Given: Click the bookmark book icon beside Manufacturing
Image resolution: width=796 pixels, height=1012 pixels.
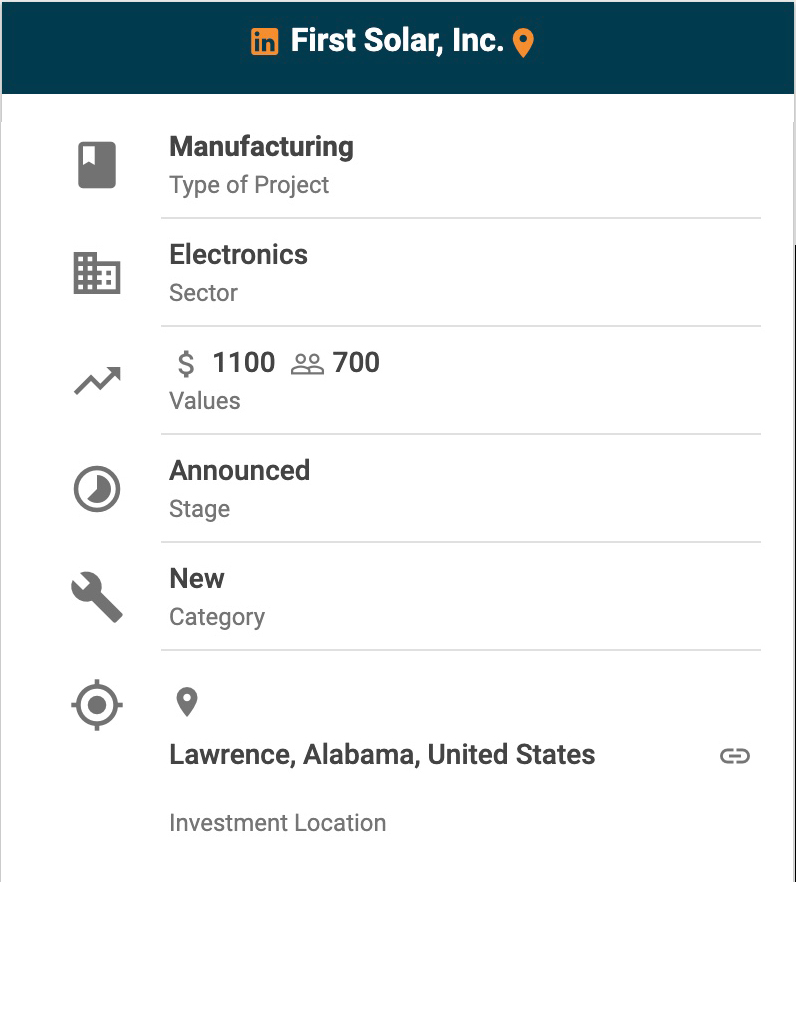Looking at the screenshot, I should pyautogui.click(x=97, y=165).
